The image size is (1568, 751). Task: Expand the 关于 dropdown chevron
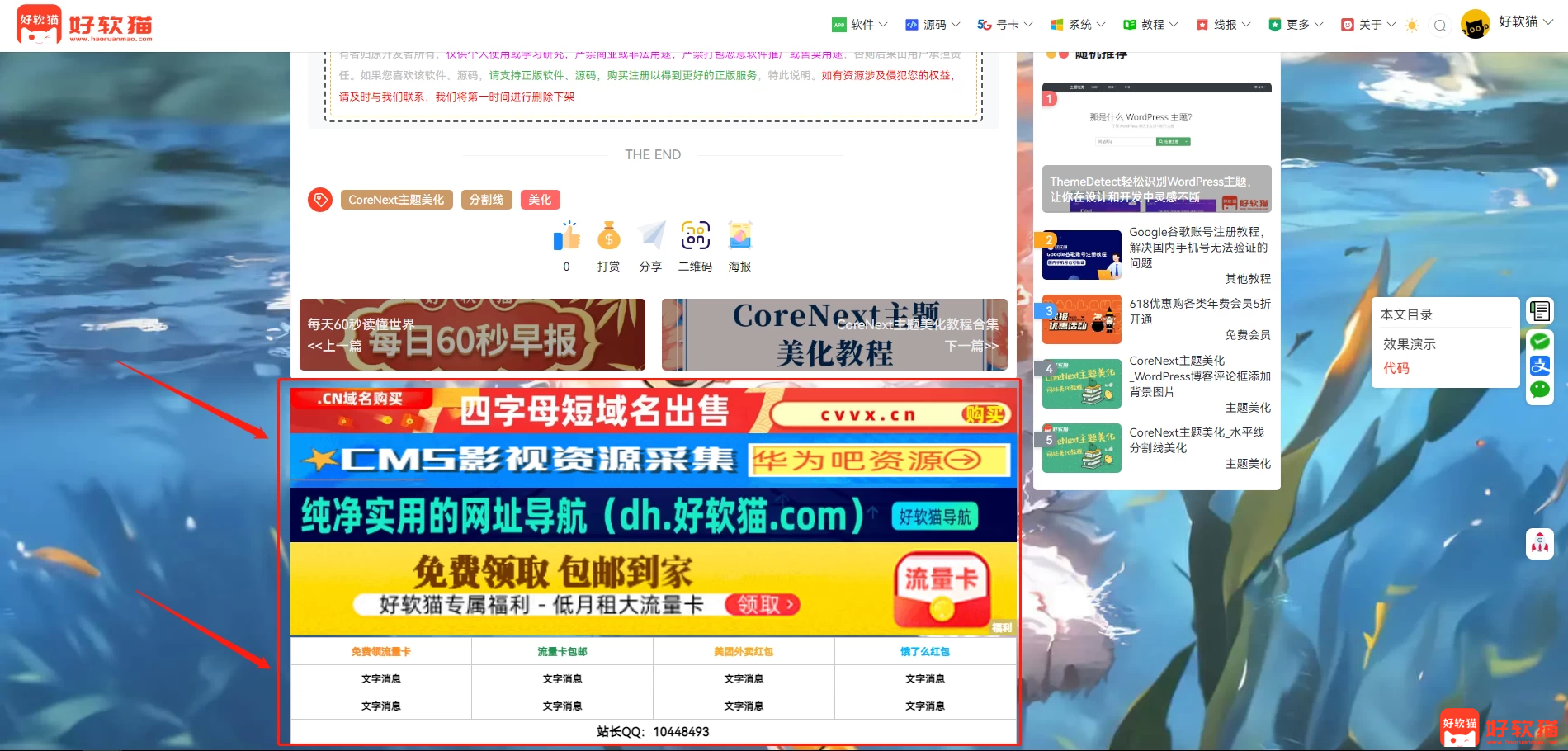pyautogui.click(x=1391, y=25)
